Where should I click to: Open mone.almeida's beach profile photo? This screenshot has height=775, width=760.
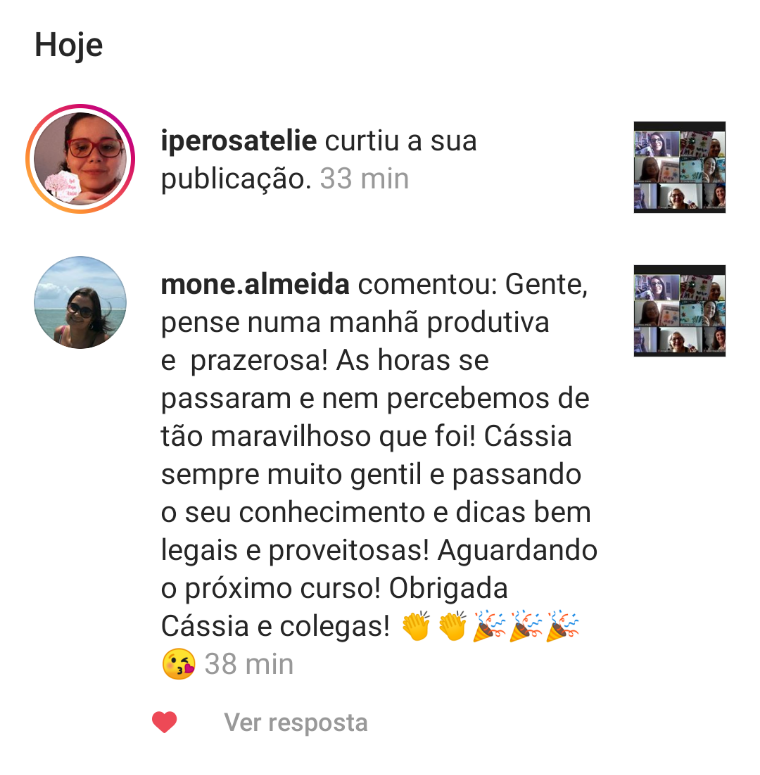pos(80,302)
